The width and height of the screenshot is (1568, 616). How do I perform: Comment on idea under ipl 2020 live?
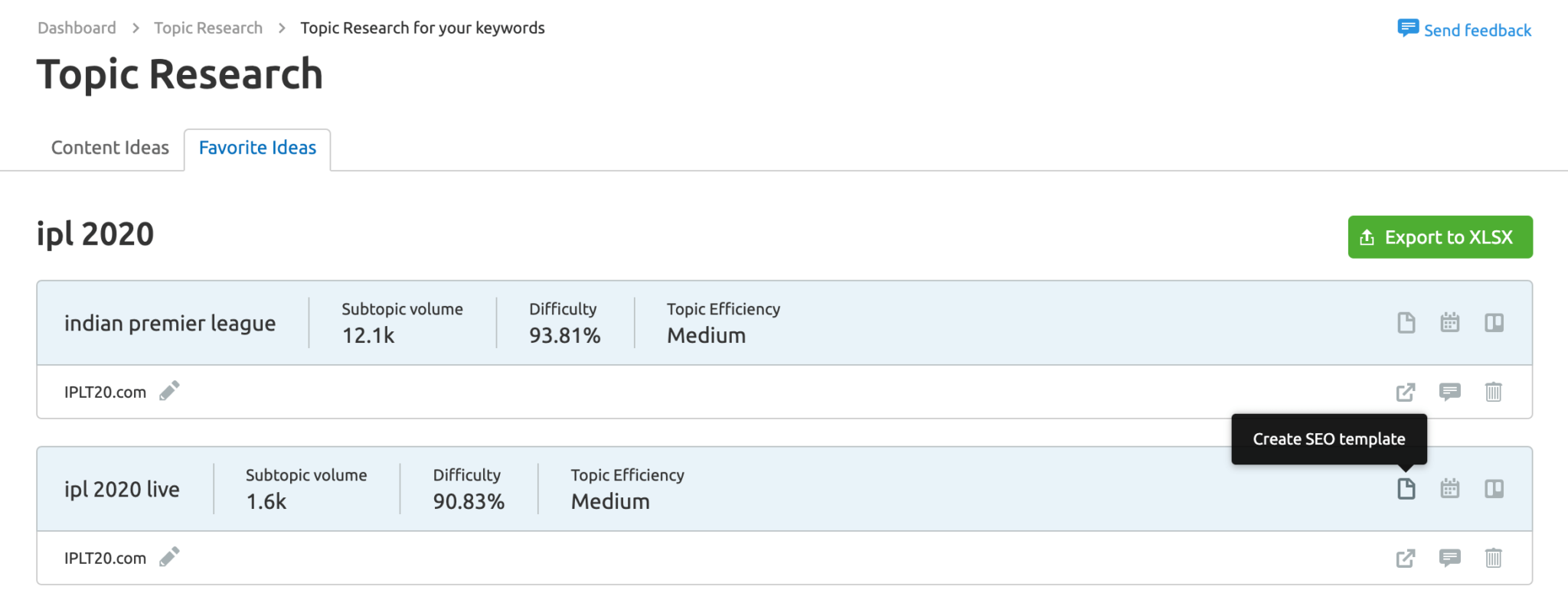click(x=1449, y=559)
